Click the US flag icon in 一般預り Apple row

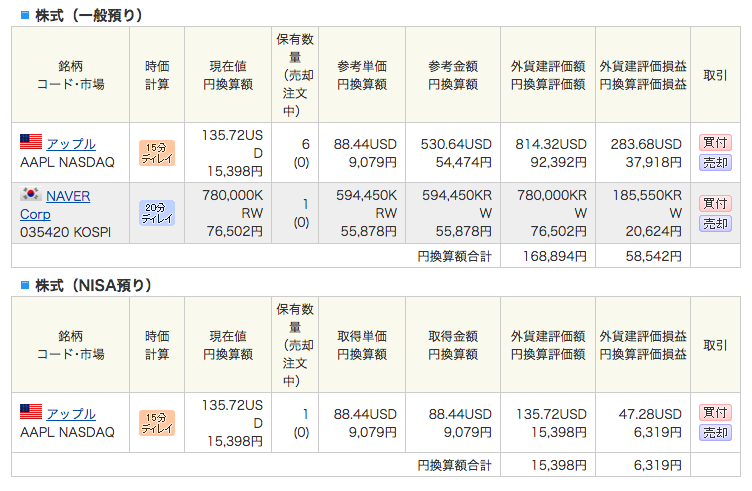click(x=31, y=142)
